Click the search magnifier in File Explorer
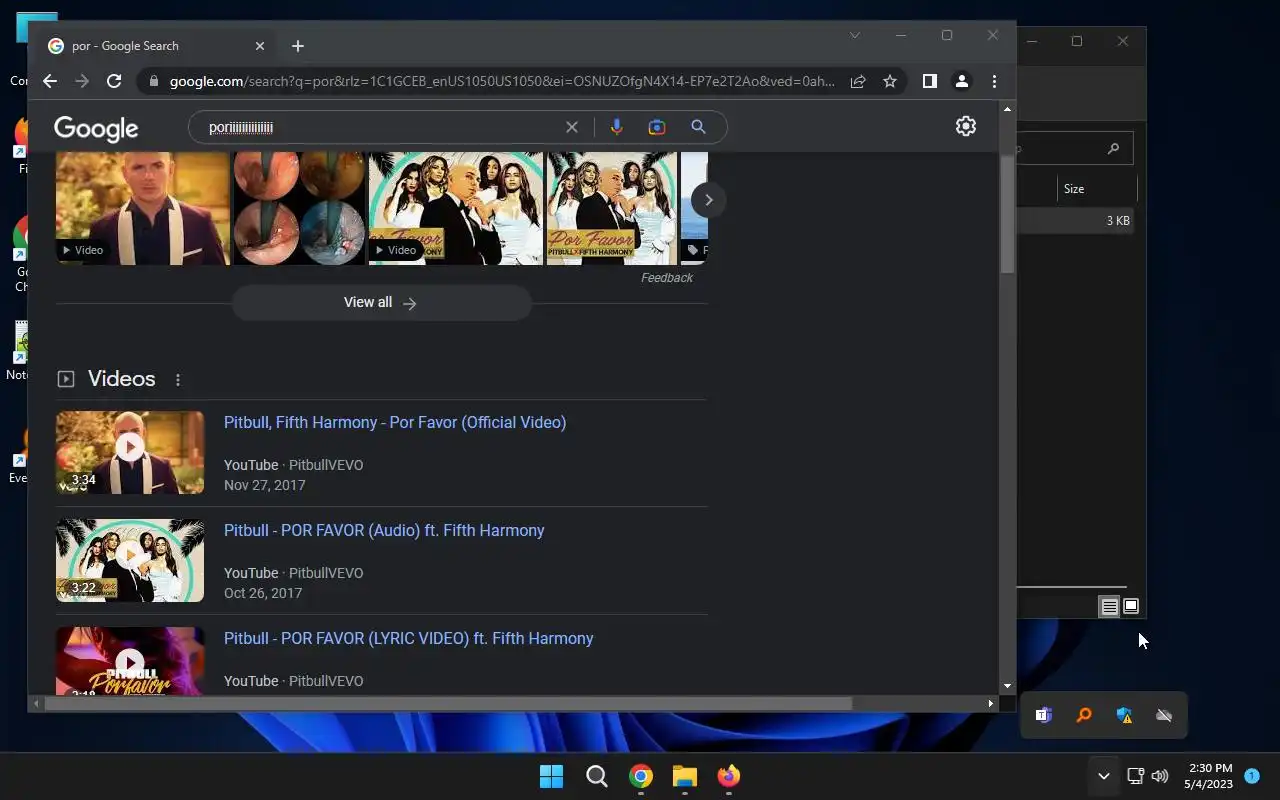1280x800 pixels. pos(1113,149)
